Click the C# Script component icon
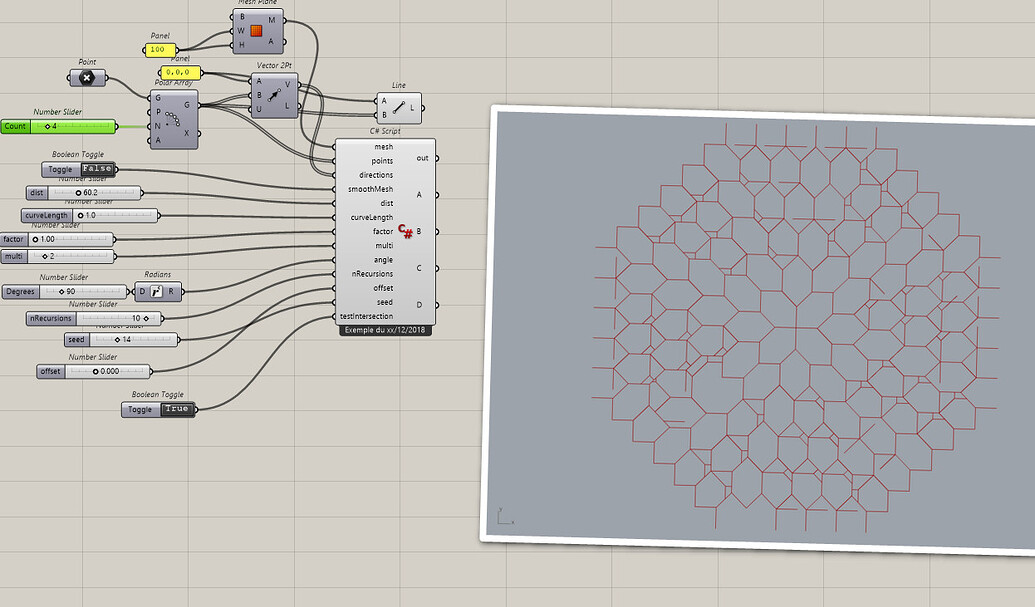This screenshot has width=1035, height=607. click(x=405, y=231)
